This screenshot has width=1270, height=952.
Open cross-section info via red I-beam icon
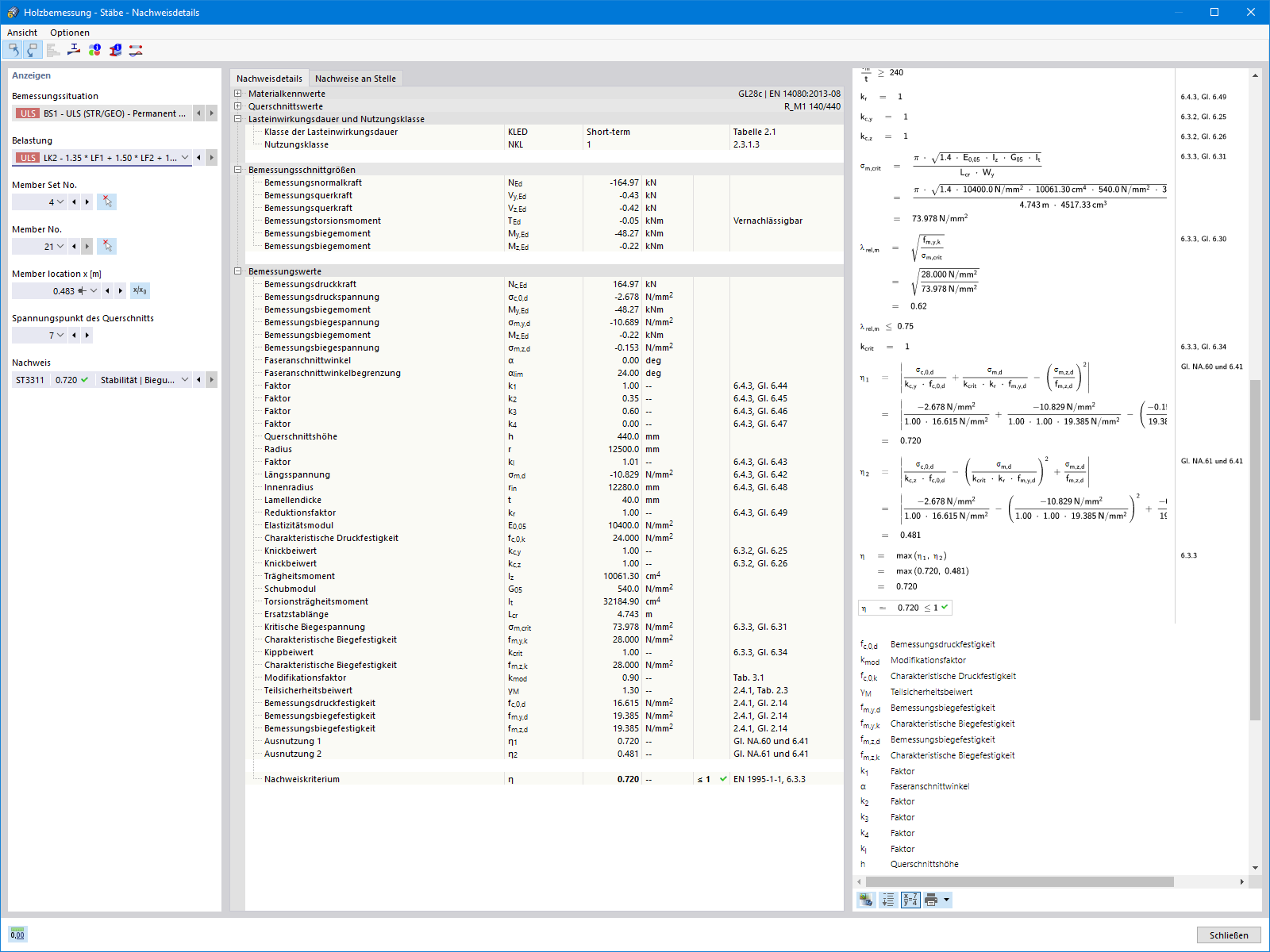[115, 50]
